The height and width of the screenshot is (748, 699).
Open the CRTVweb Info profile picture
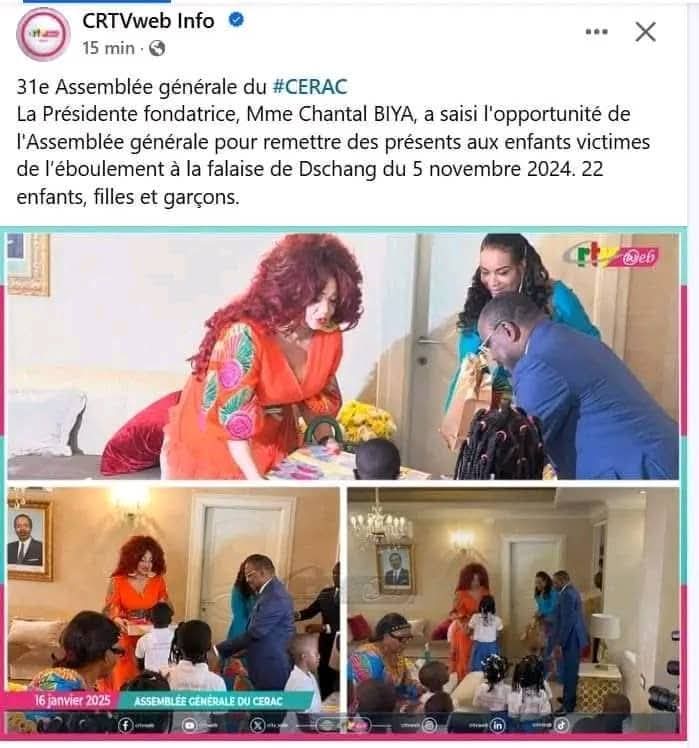click(x=43, y=34)
